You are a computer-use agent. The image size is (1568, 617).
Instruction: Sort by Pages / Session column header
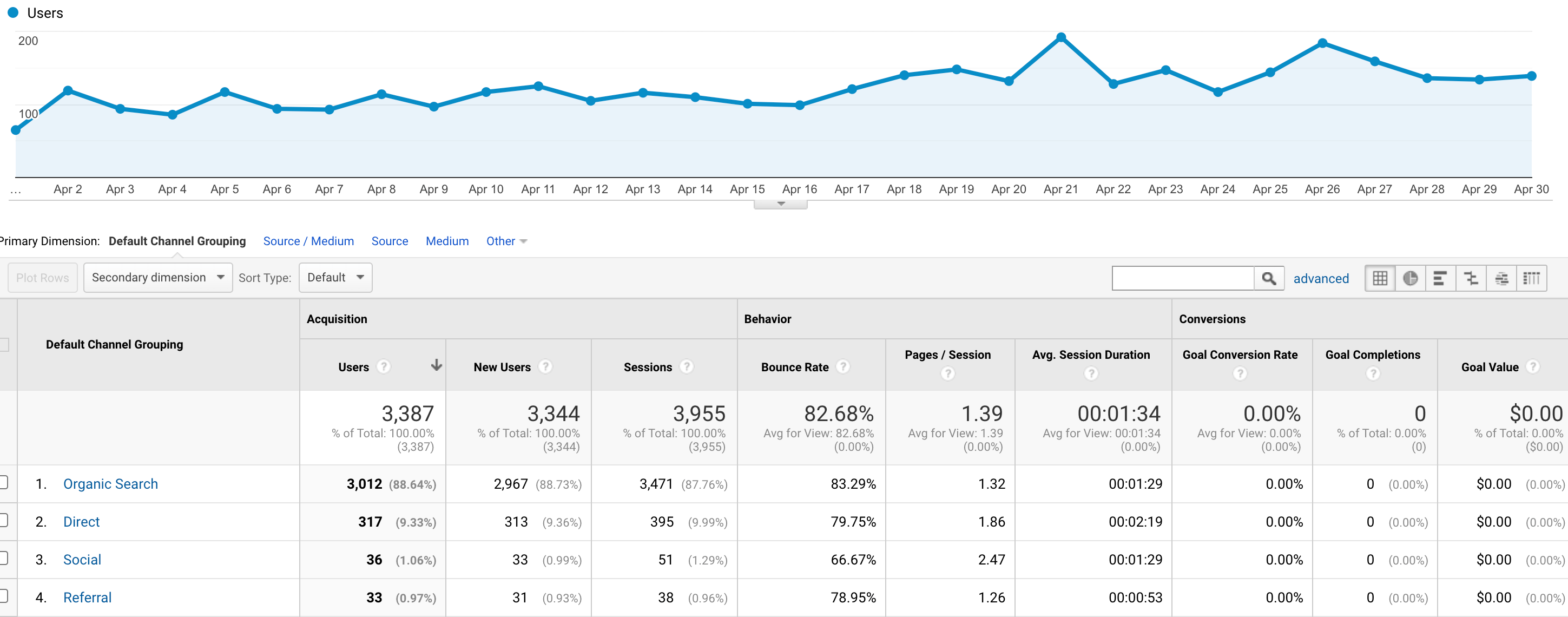[x=948, y=355]
